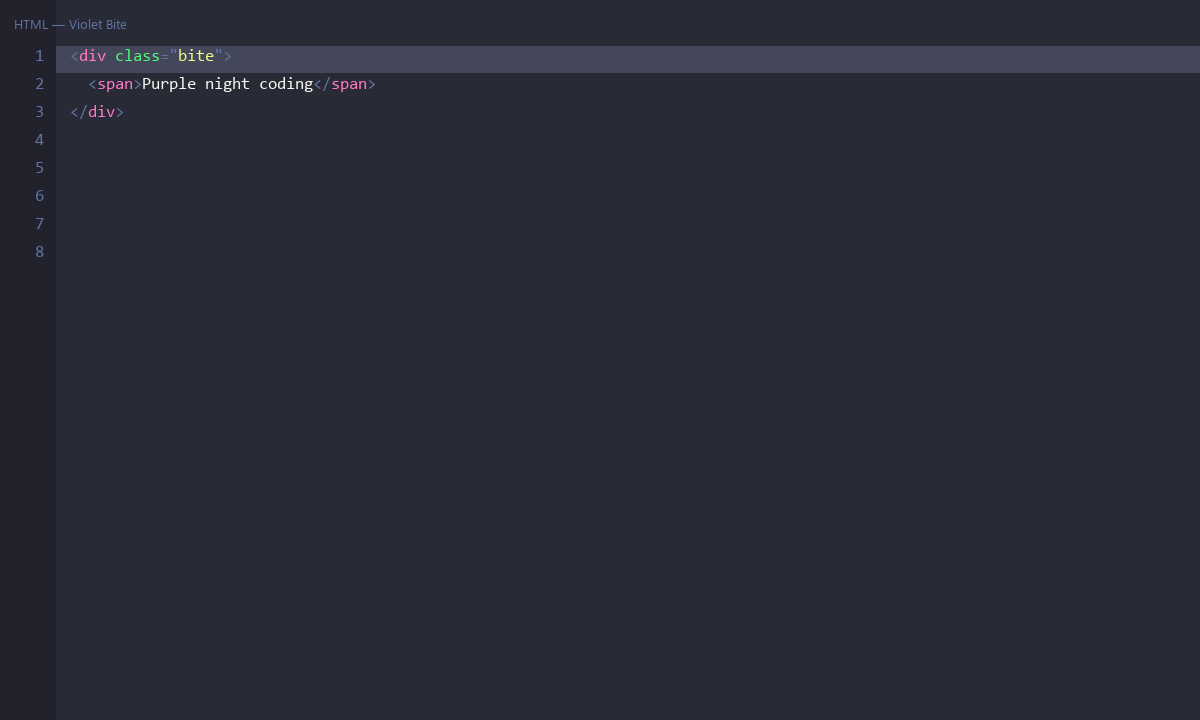Image resolution: width=1200 pixels, height=720 pixels.
Task: Select line number 5 in the gutter
Action: pos(39,168)
